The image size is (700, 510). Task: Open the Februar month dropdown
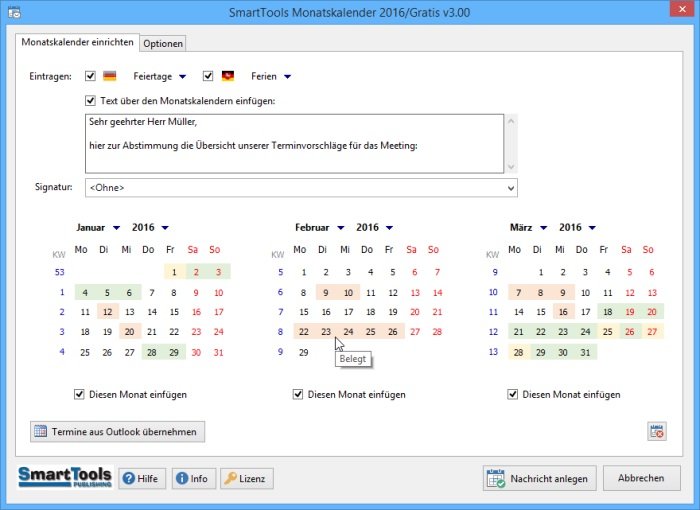(341, 228)
